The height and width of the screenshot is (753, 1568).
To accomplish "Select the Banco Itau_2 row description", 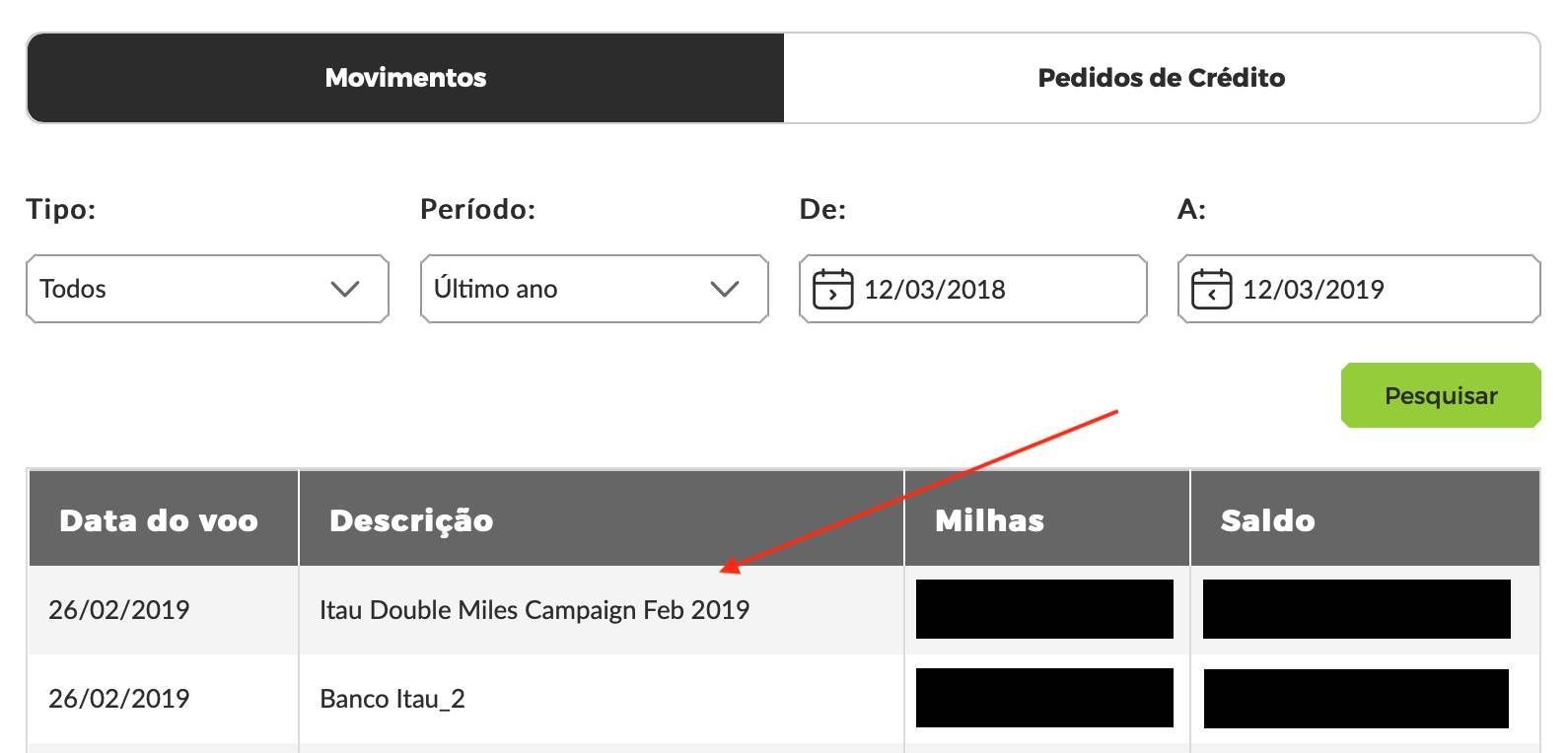I will 392,699.
